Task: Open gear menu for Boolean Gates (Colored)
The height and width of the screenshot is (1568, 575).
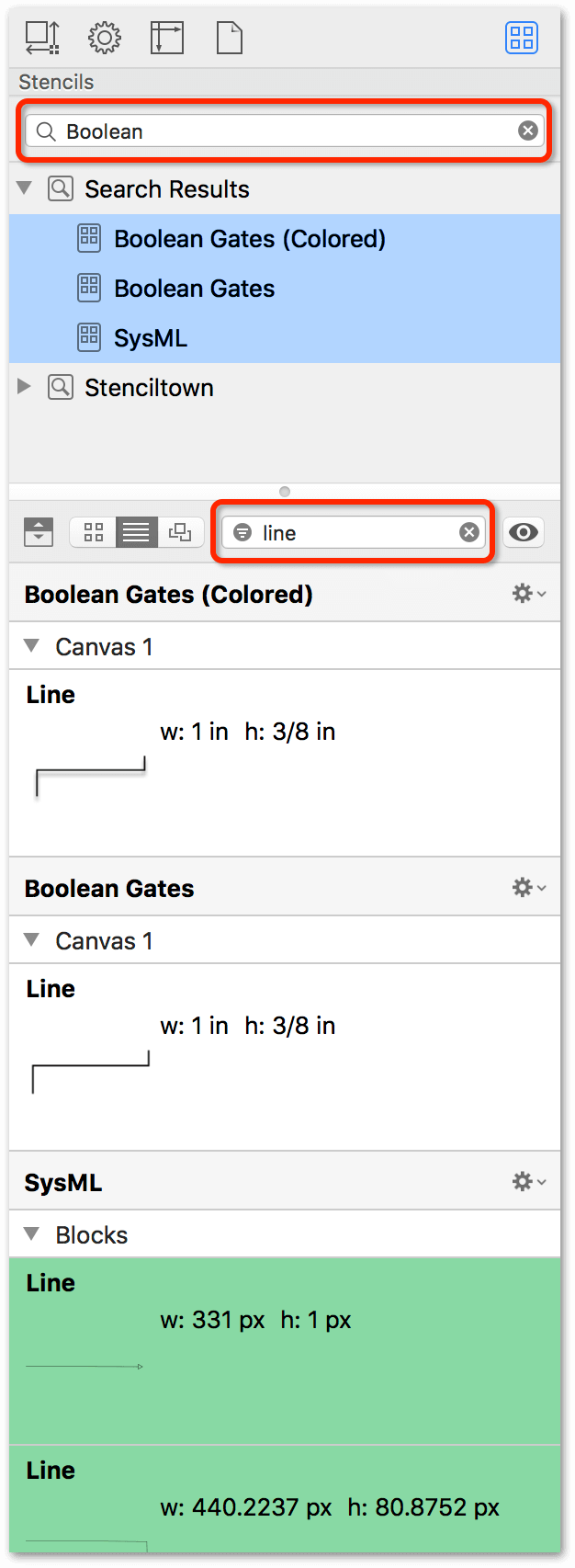Action: (x=528, y=594)
